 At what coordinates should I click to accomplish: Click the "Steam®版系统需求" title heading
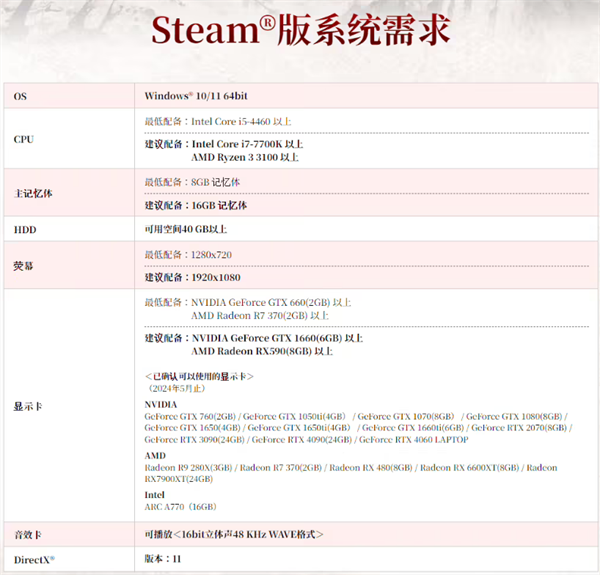tap(301, 29)
